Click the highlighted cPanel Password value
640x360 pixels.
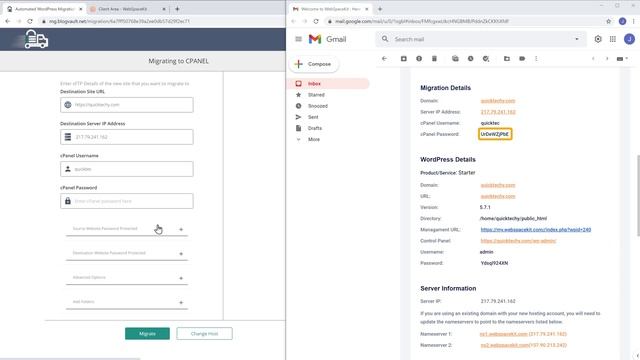pos(495,134)
